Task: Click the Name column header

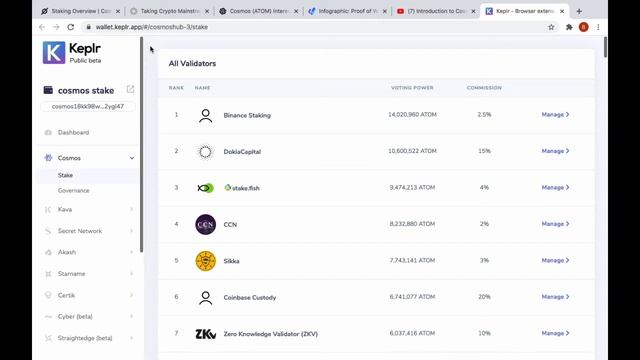Action: [202, 88]
